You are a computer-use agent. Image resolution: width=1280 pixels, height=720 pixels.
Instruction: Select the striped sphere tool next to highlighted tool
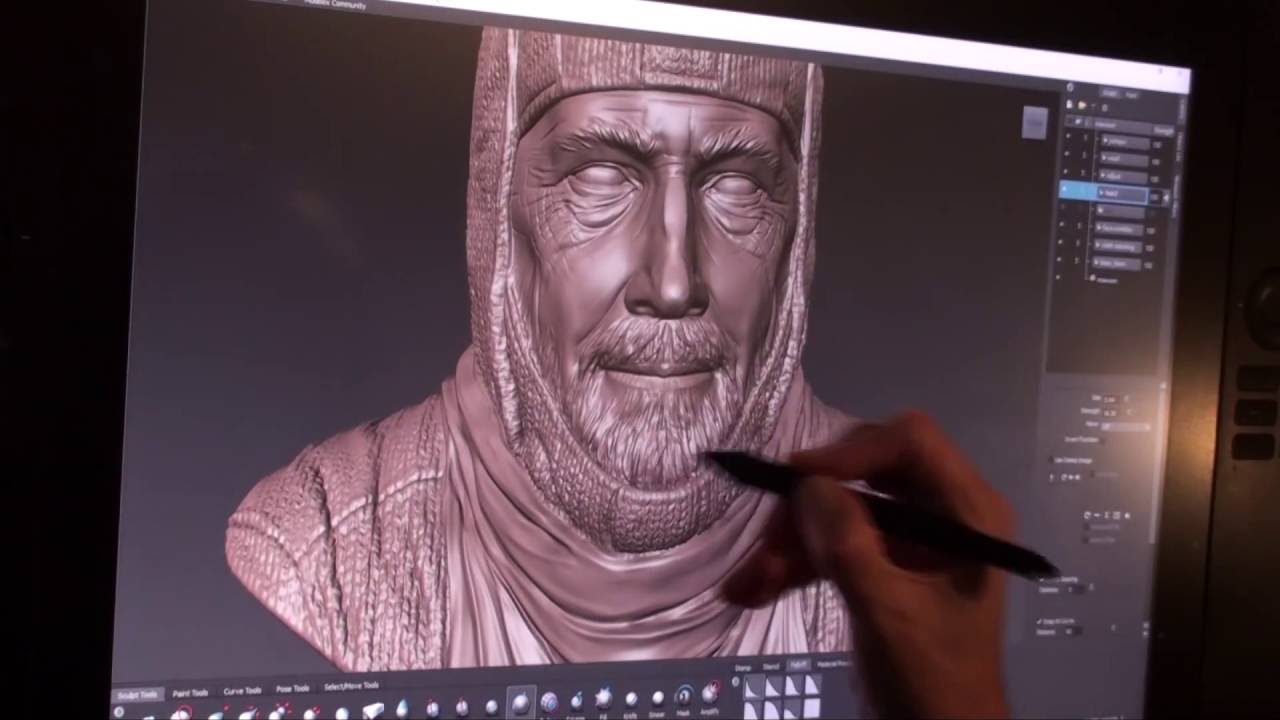pos(549,702)
